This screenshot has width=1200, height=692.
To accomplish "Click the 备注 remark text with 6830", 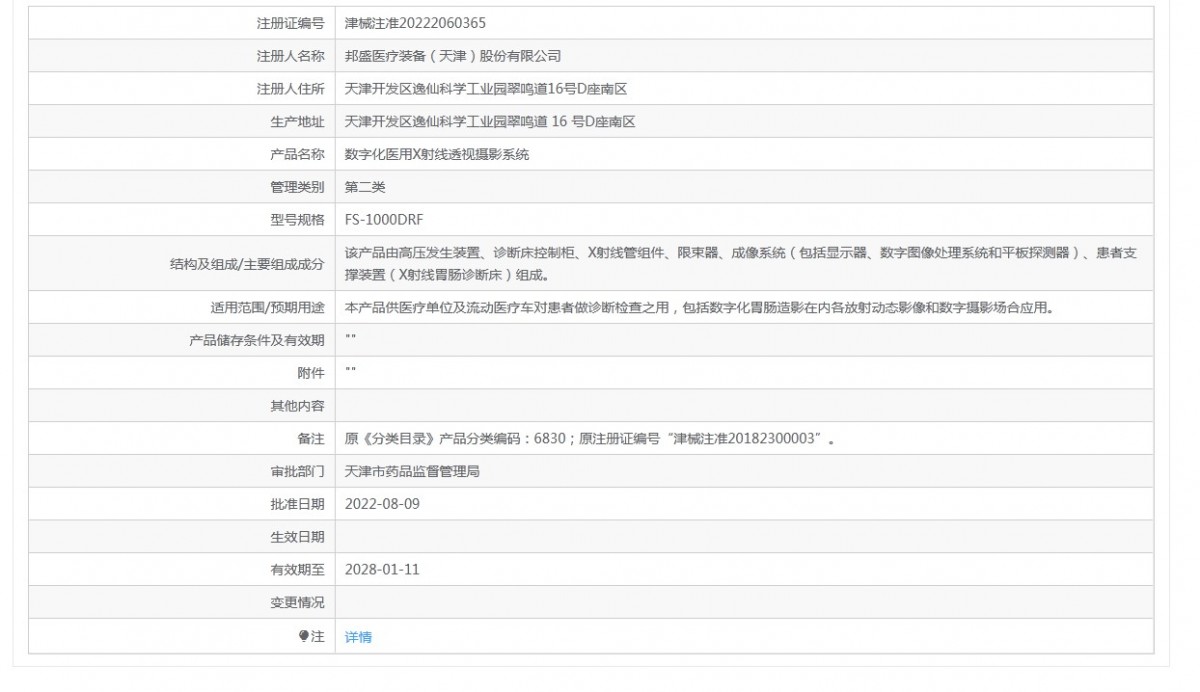I will click(590, 439).
